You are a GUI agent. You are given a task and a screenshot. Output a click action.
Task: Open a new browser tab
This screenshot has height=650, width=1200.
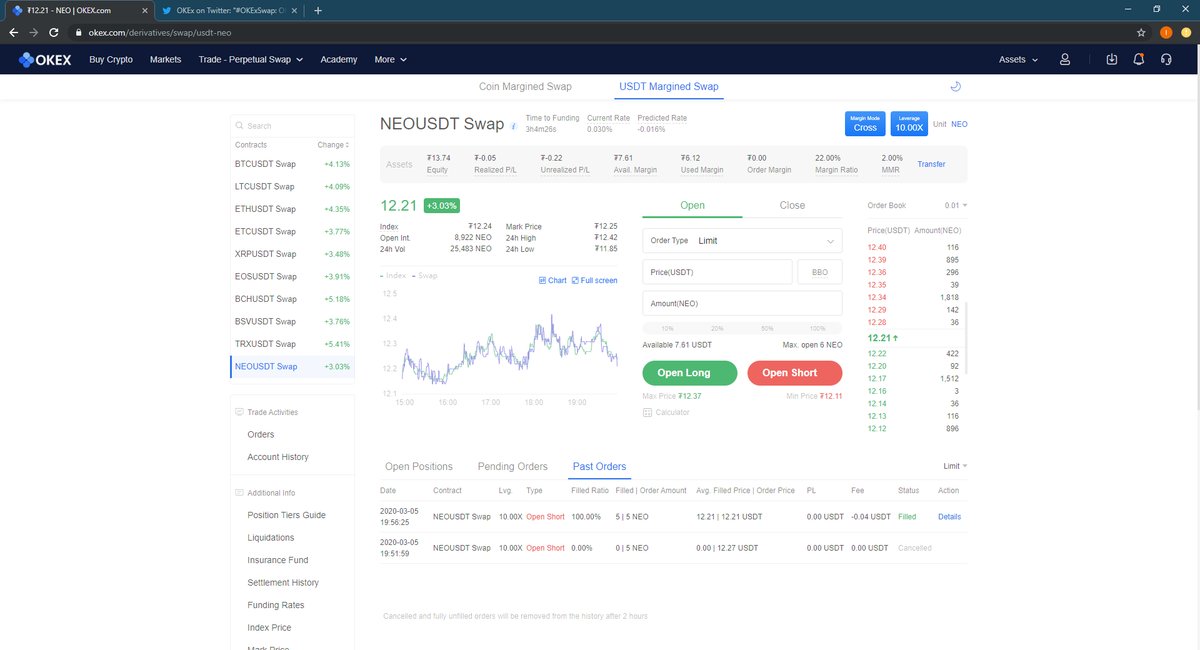318,11
